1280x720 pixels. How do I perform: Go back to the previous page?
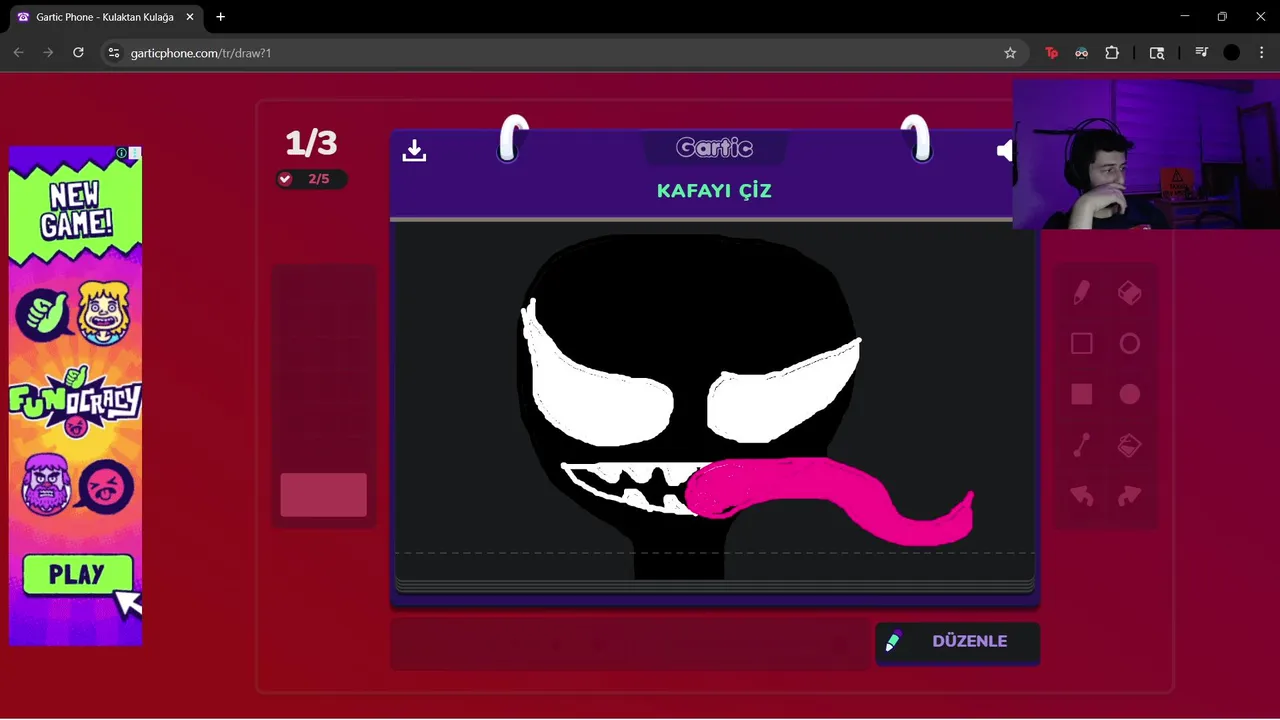pos(18,52)
